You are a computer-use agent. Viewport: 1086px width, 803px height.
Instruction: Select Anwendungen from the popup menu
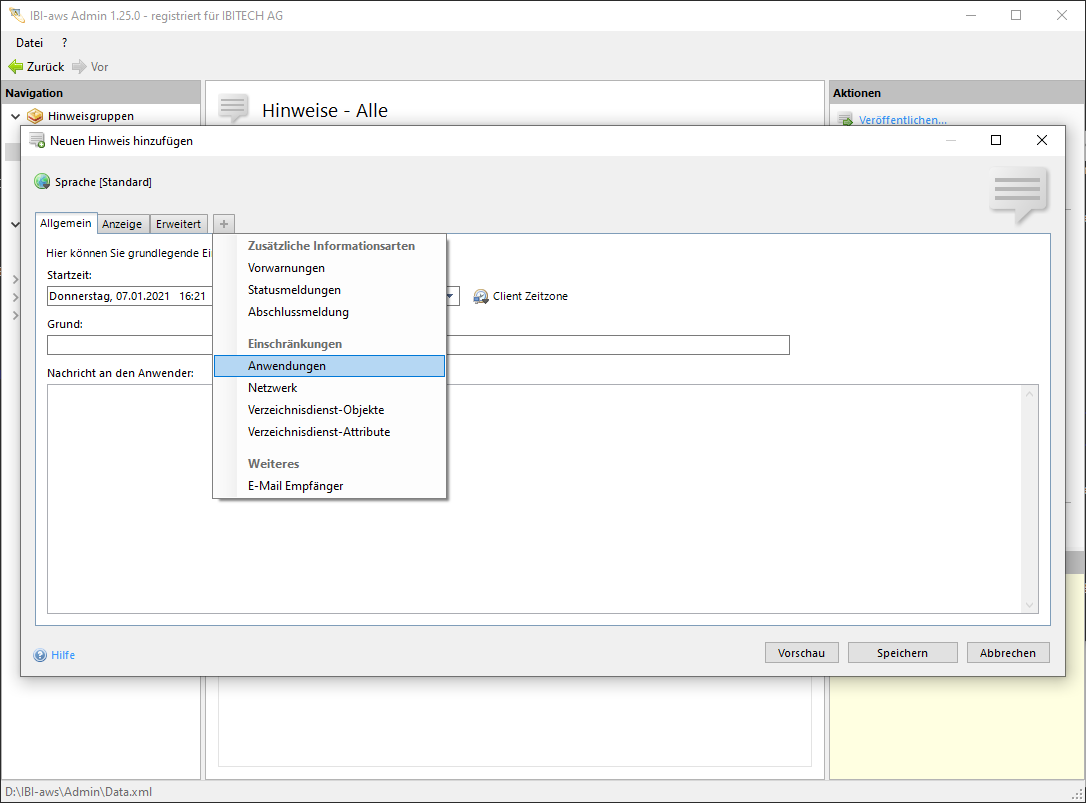[x=287, y=366]
